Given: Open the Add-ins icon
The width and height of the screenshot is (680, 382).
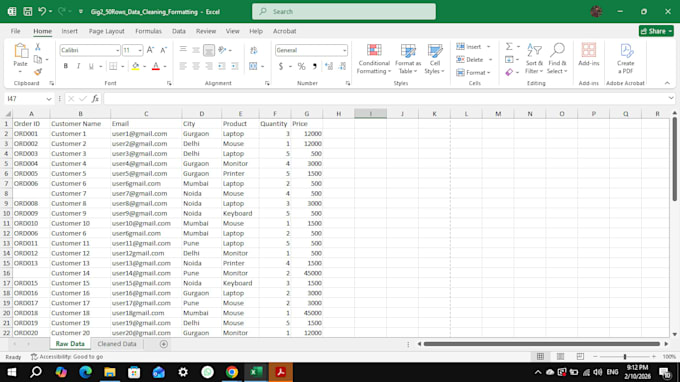Looking at the screenshot, I should 588,54.
